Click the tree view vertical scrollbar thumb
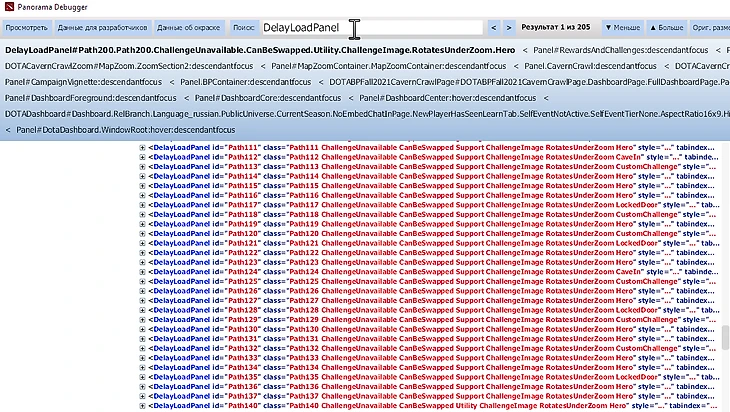The image size is (730, 412). (x=725, y=338)
